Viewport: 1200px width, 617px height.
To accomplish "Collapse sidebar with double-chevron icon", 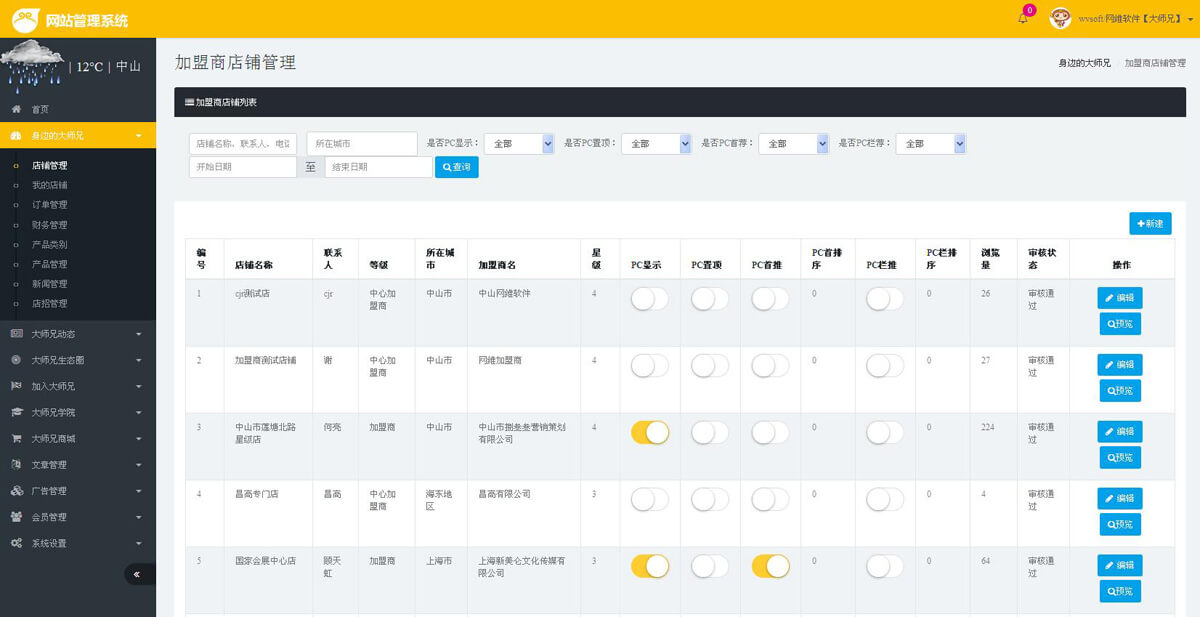I will click(x=140, y=574).
